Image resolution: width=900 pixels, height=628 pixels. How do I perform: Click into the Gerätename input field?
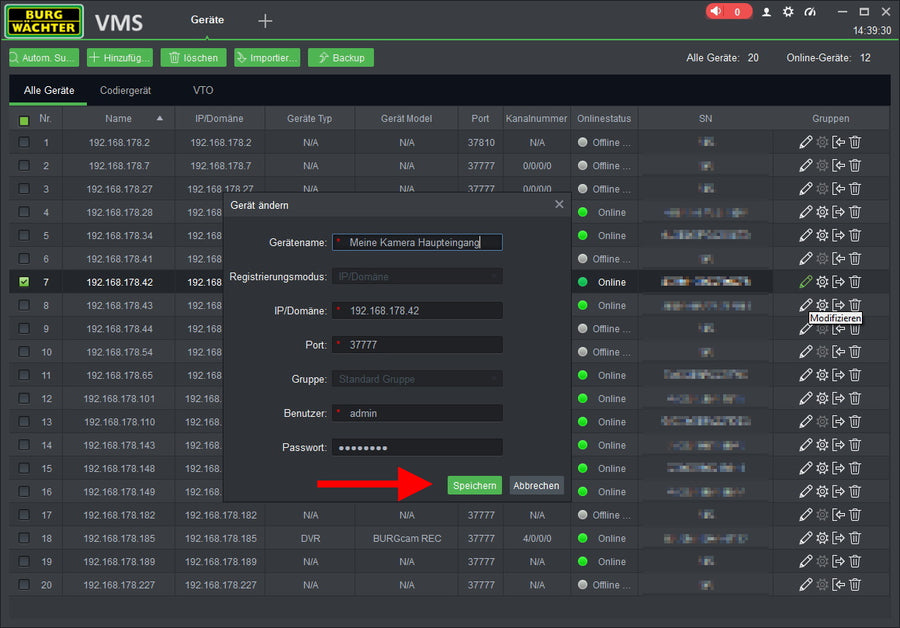tap(420, 242)
